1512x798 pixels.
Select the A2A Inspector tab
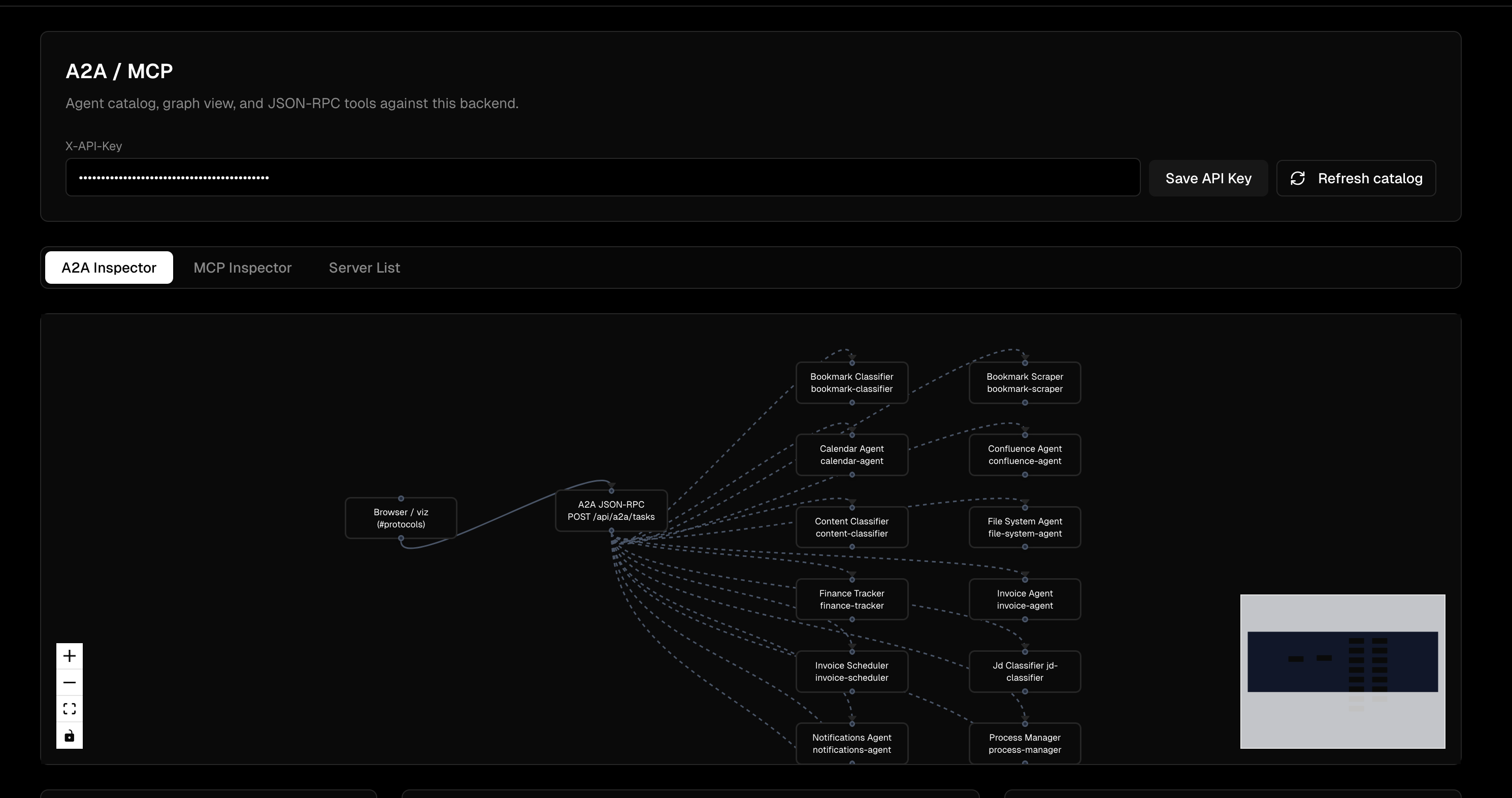click(x=109, y=268)
